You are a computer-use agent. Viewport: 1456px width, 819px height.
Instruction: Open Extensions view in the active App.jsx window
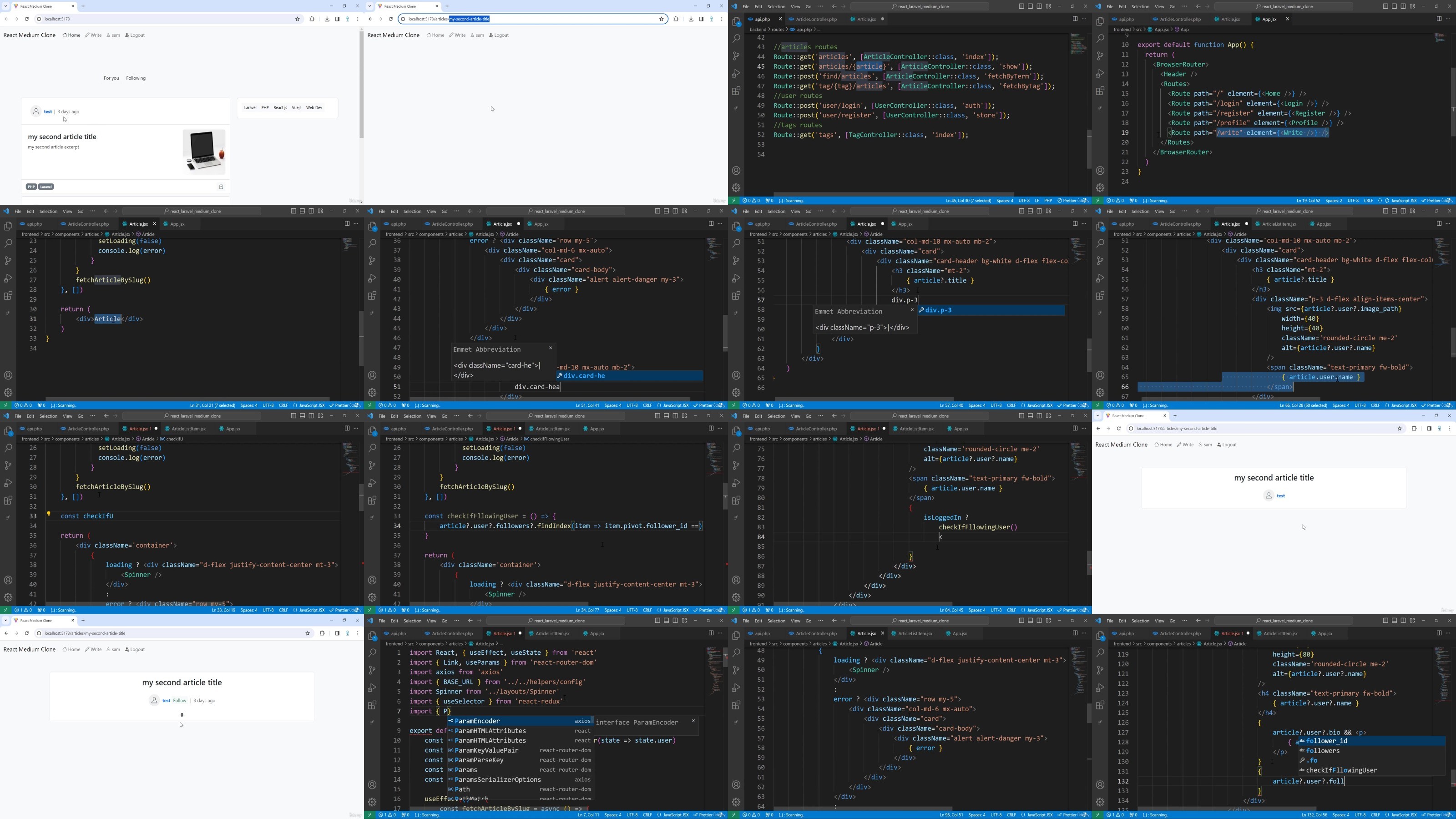coord(1100,91)
